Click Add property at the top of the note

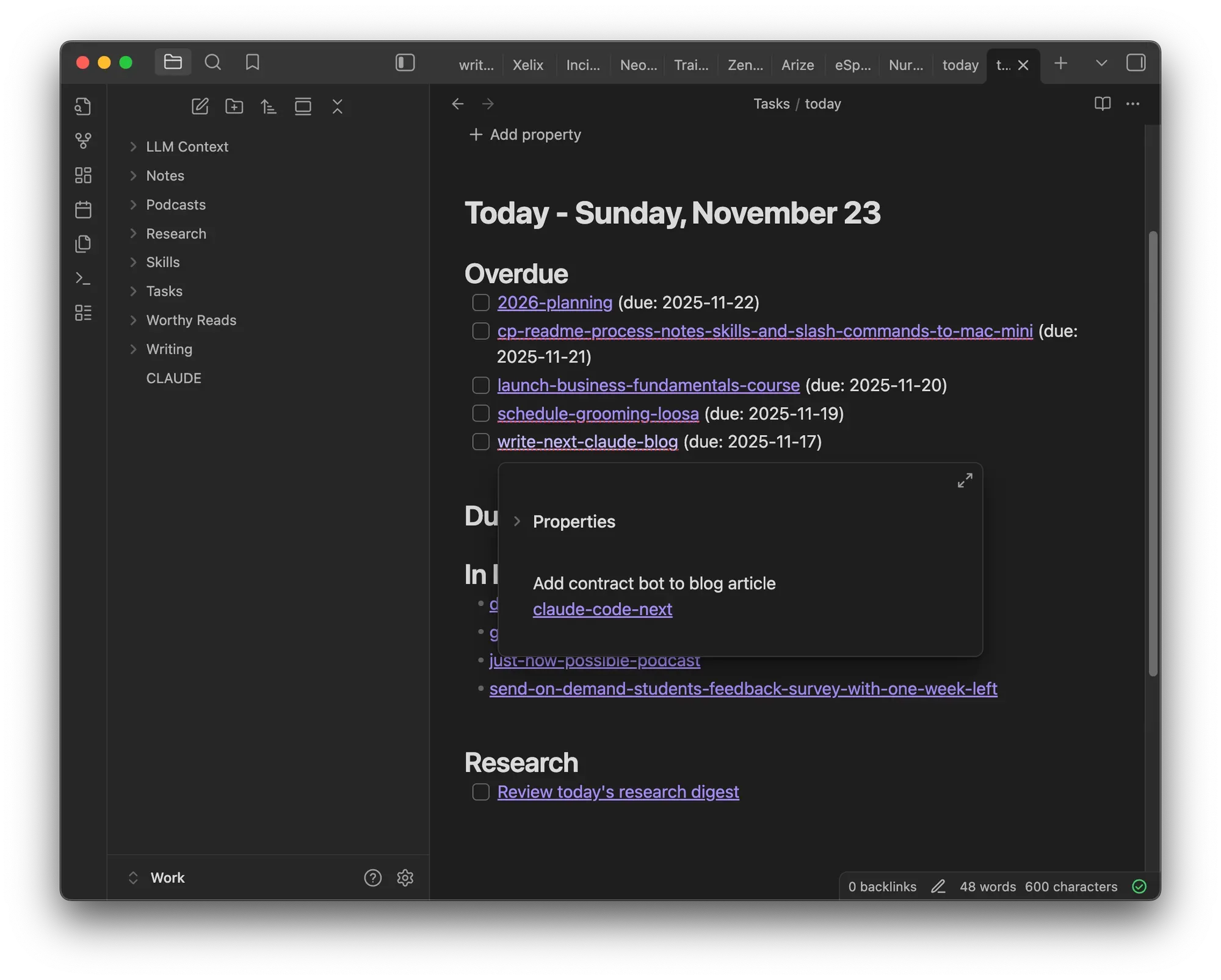(526, 134)
